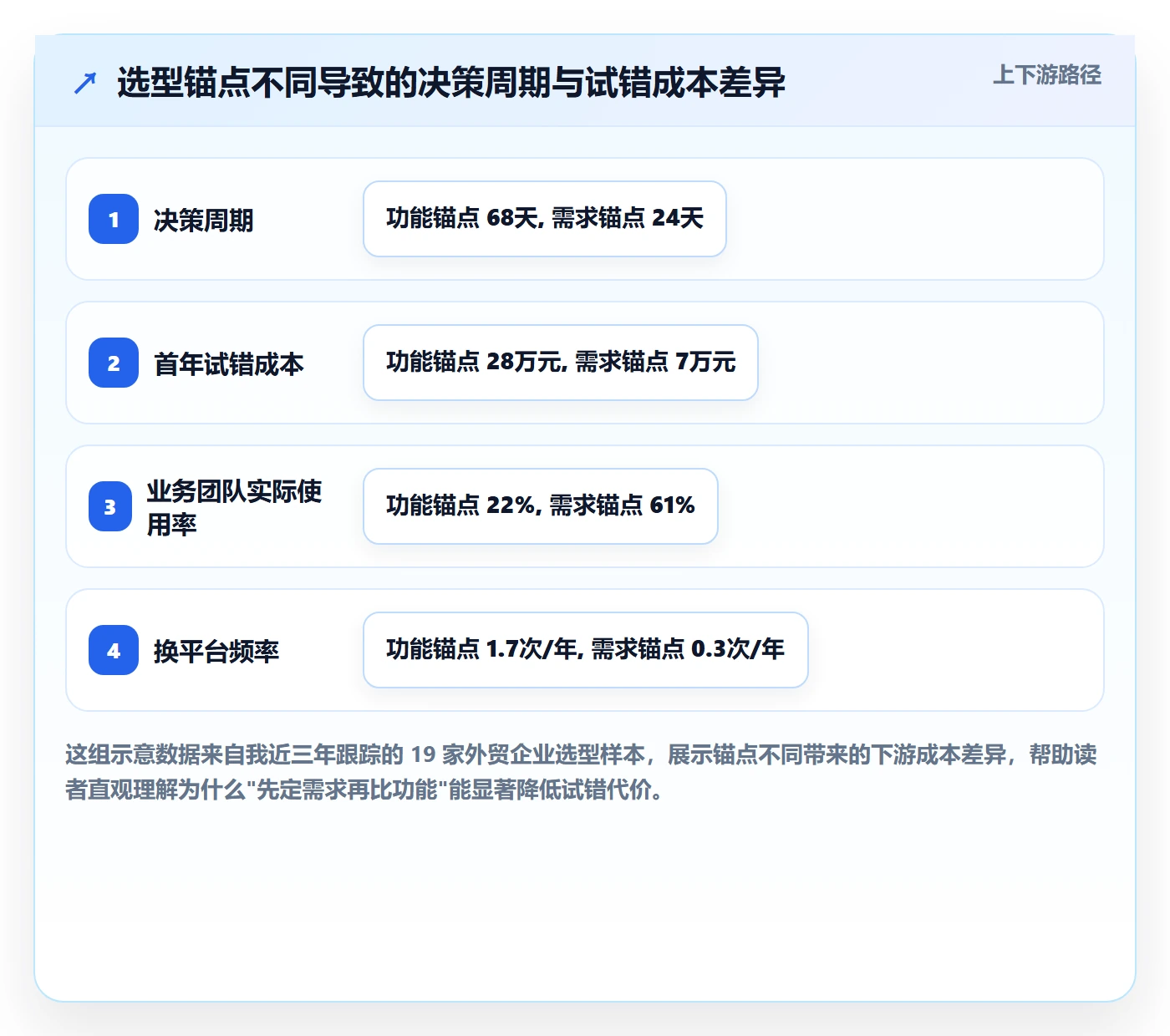Click the value box 功能锚点 22%, 需求锚点 61%
Viewport: 1170px width, 1036px height.
(x=541, y=506)
